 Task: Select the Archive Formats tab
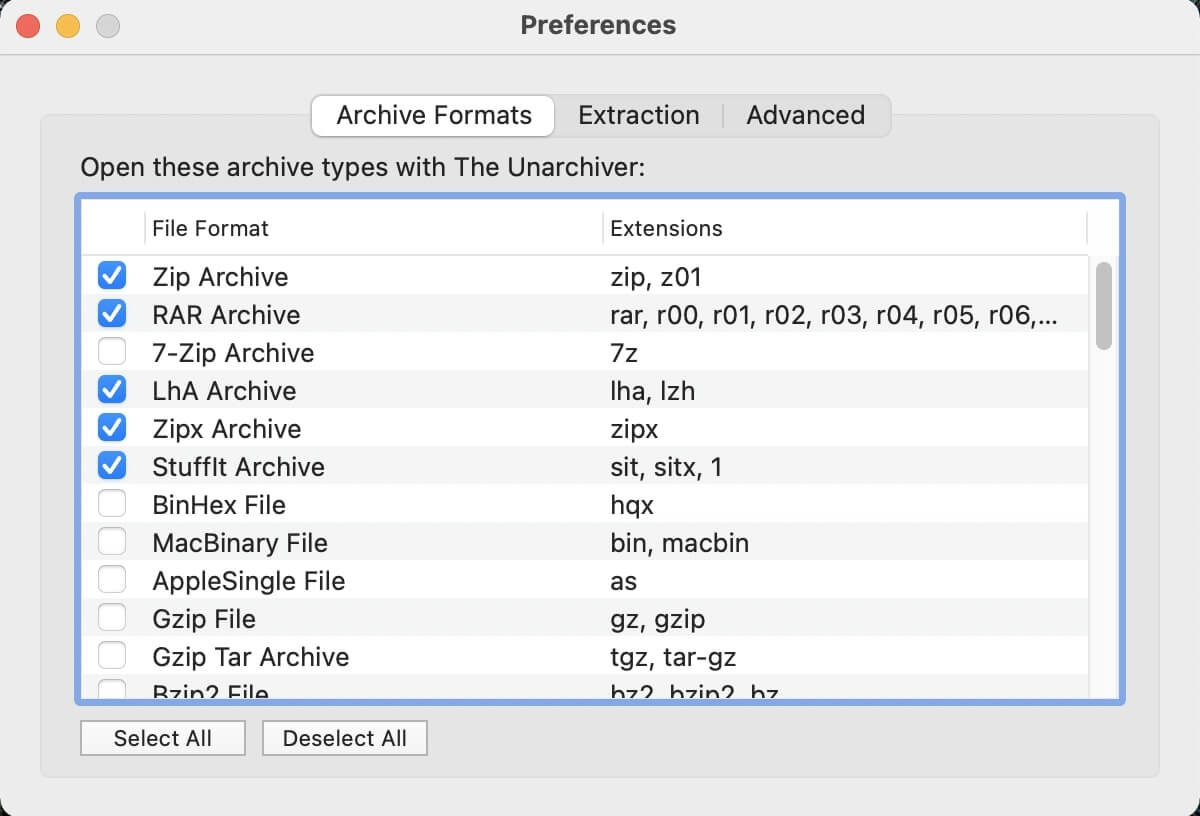click(x=433, y=115)
